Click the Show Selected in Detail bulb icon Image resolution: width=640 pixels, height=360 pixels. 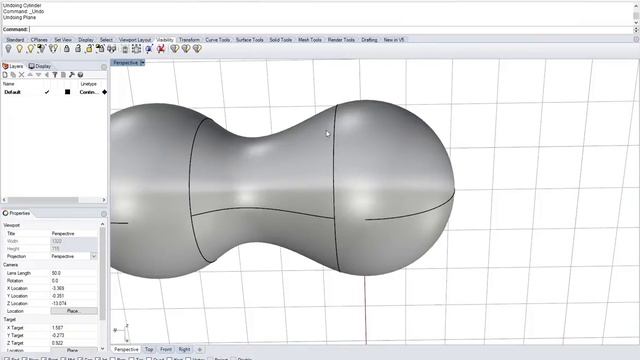[197, 49]
